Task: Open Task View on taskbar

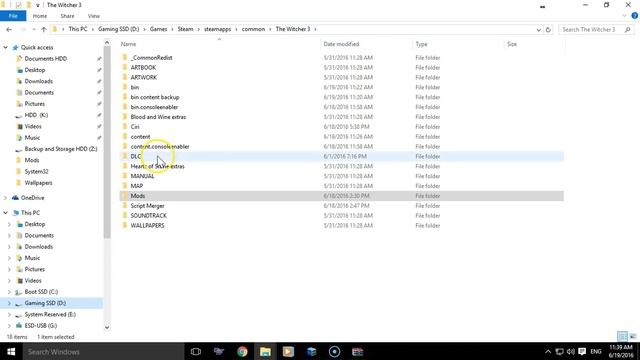Action: (x=196, y=351)
